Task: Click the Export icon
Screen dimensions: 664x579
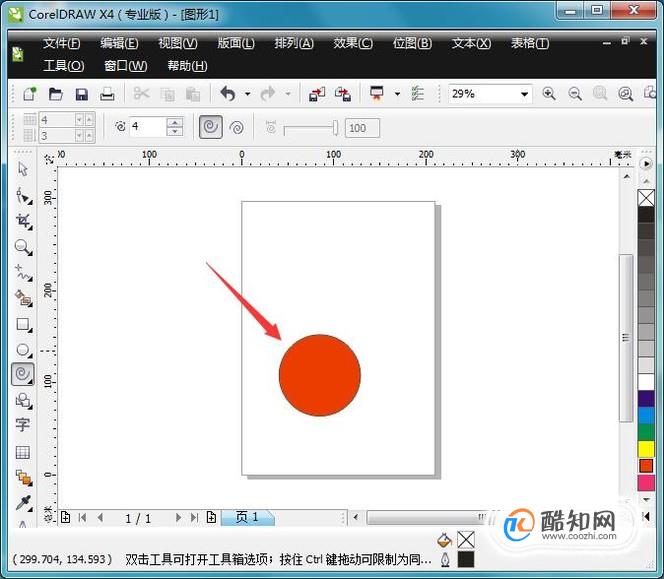Action: pyautogui.click(x=343, y=94)
